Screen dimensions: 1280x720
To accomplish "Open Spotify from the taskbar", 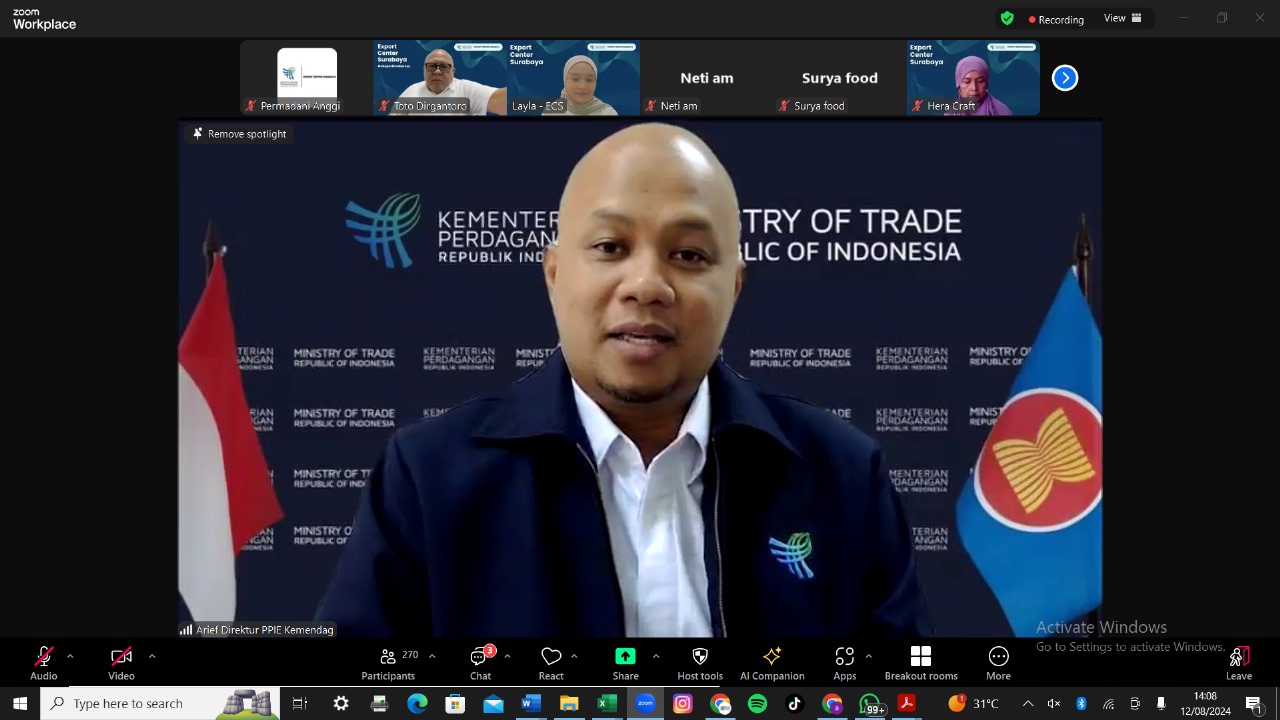I will 758,704.
